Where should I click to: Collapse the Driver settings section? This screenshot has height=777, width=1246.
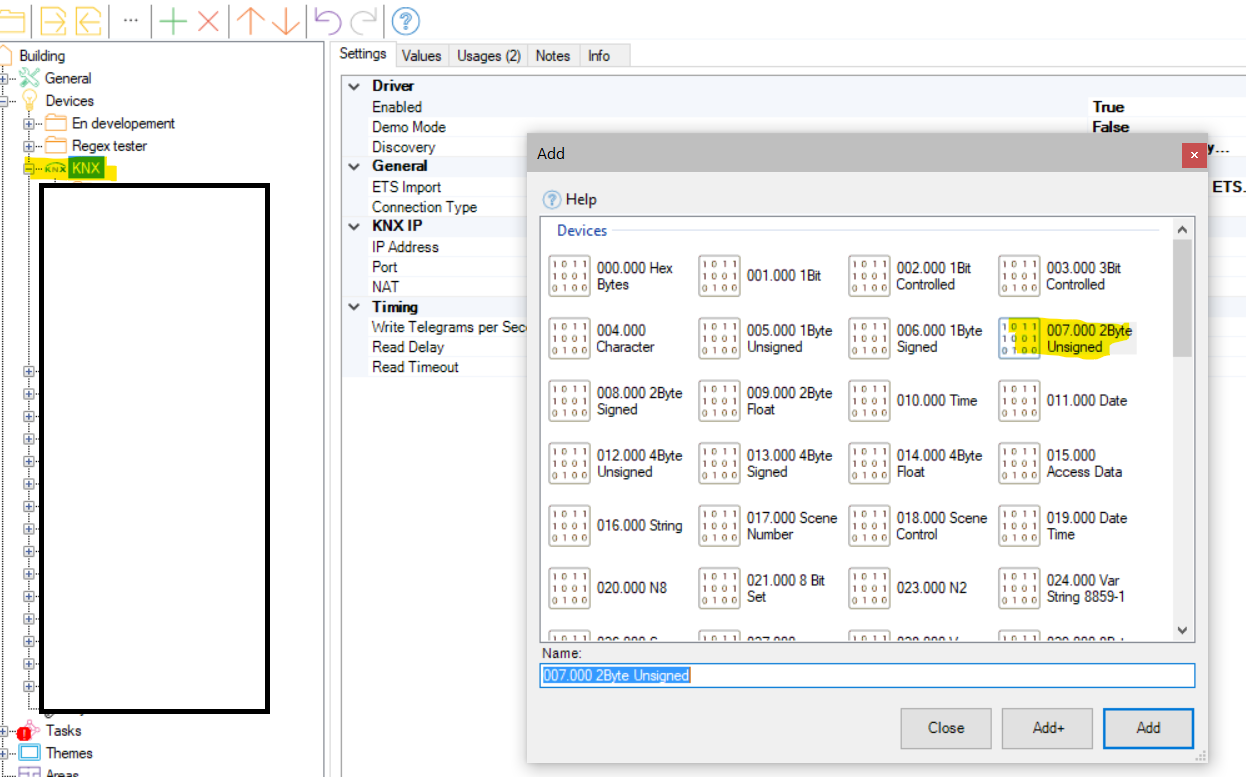tap(354, 87)
